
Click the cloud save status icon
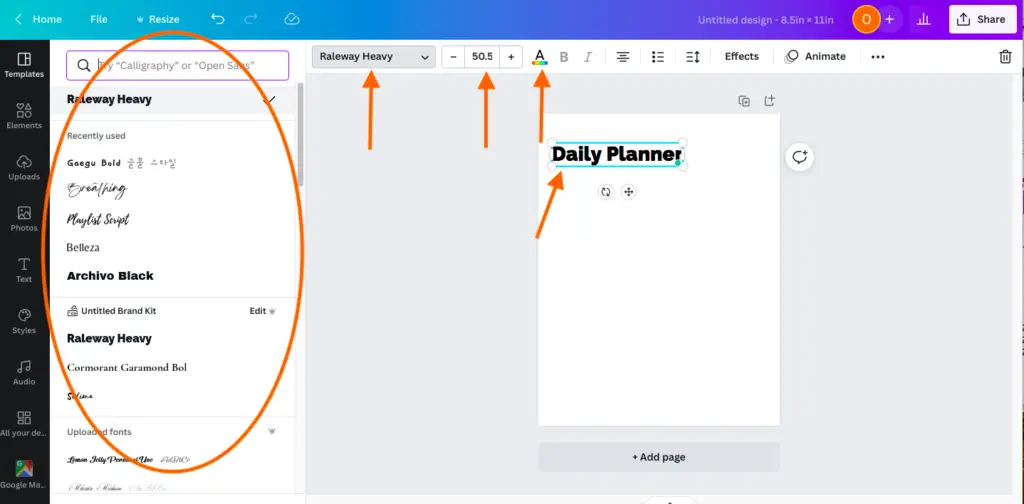pos(292,20)
